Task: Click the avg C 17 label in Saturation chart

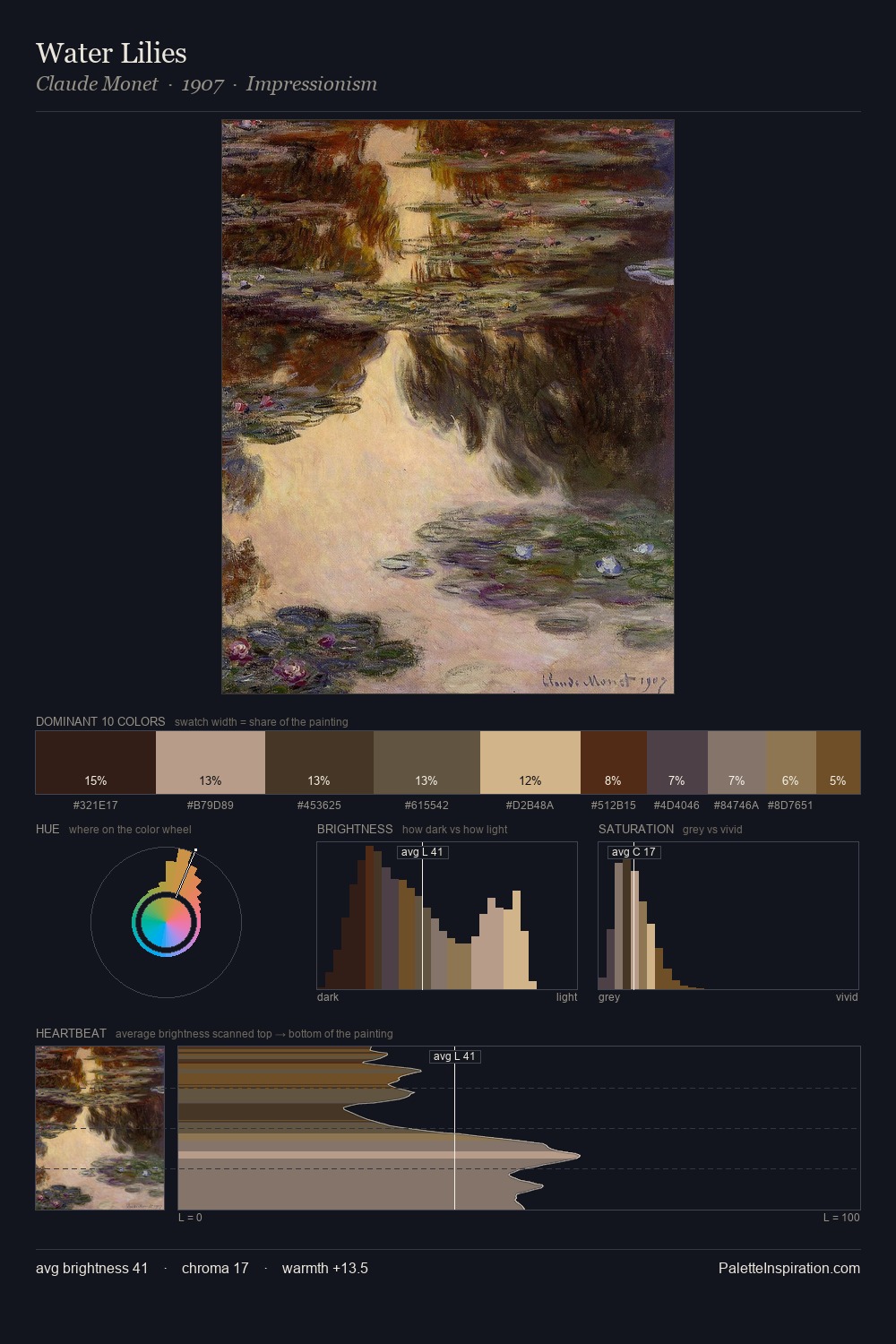Action: coord(634,852)
